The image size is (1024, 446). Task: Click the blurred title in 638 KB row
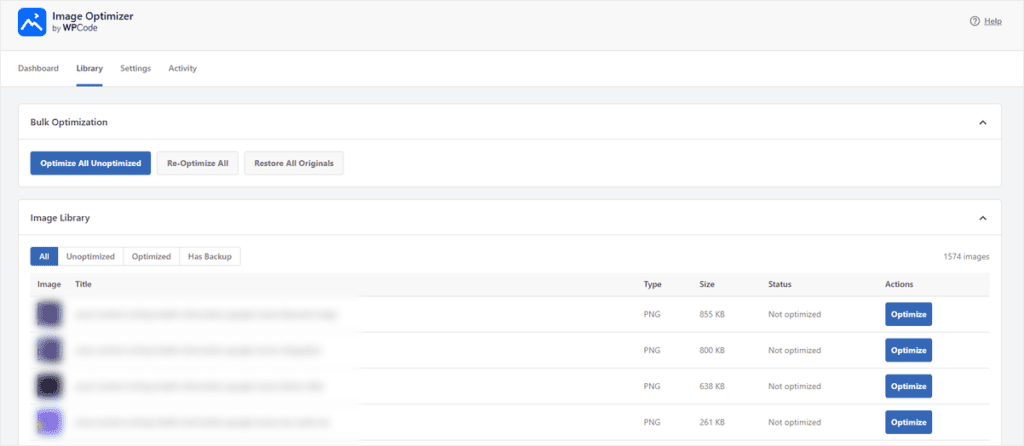point(199,386)
